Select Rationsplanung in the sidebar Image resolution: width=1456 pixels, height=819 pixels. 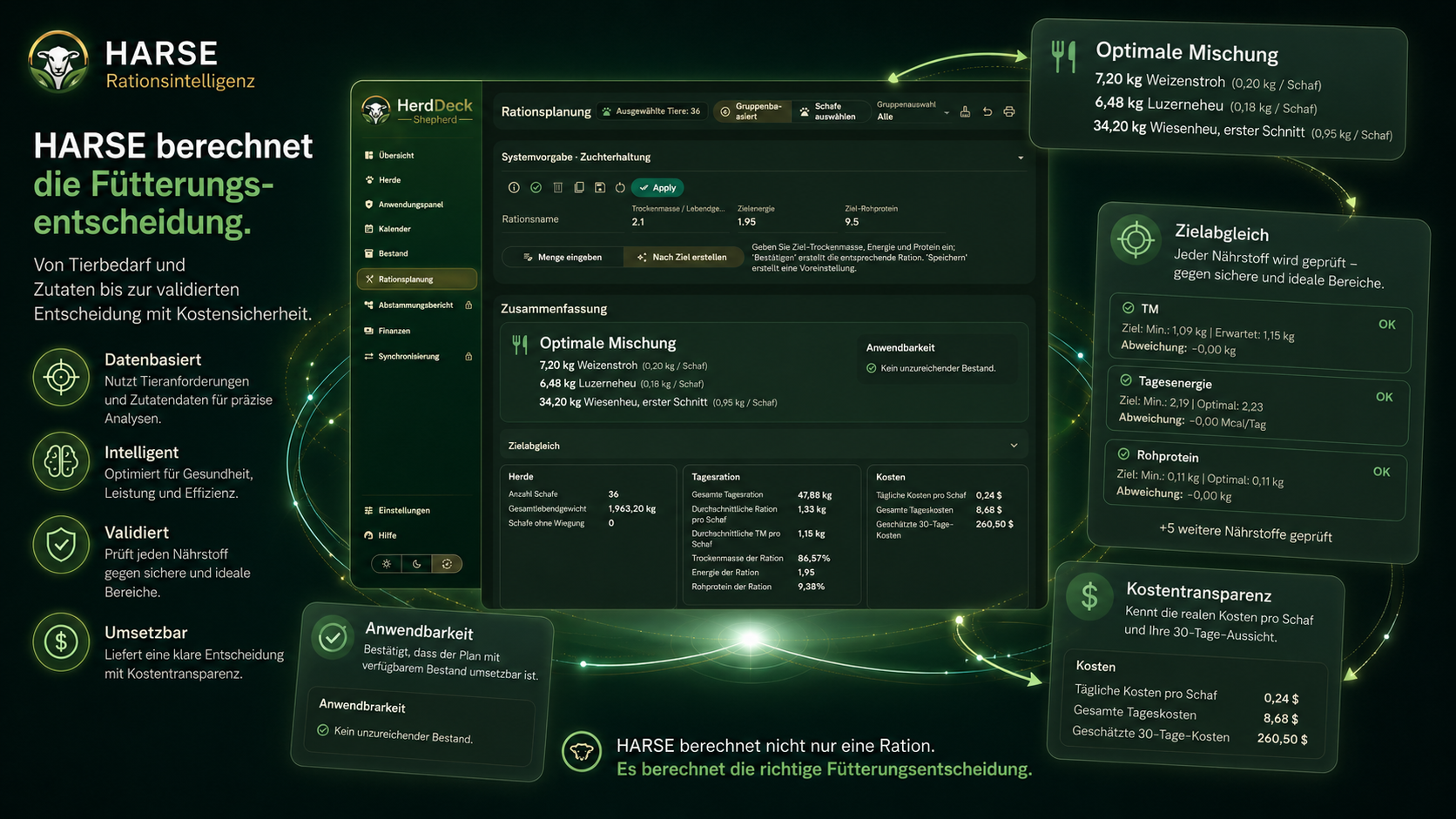(x=416, y=279)
